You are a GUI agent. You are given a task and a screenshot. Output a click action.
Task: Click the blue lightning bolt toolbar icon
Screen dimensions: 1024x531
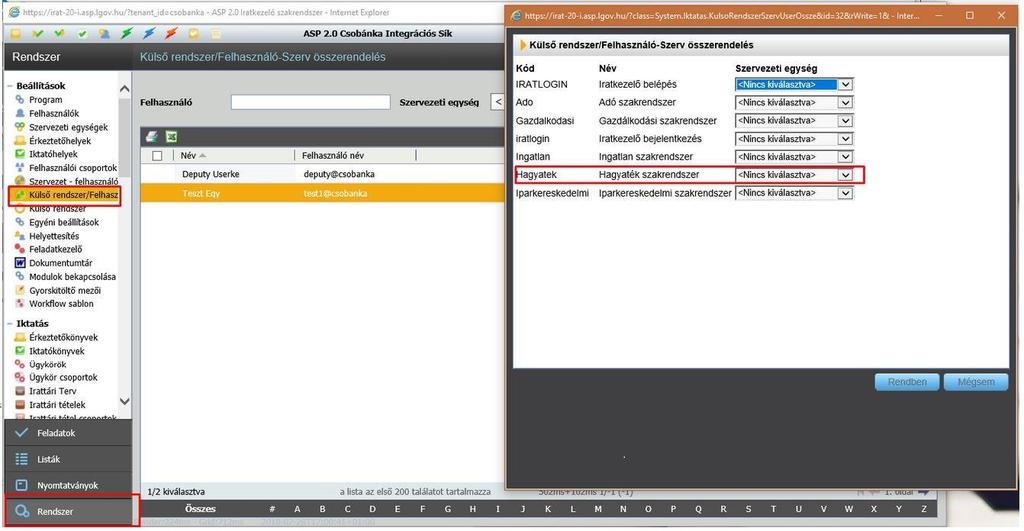coord(150,33)
